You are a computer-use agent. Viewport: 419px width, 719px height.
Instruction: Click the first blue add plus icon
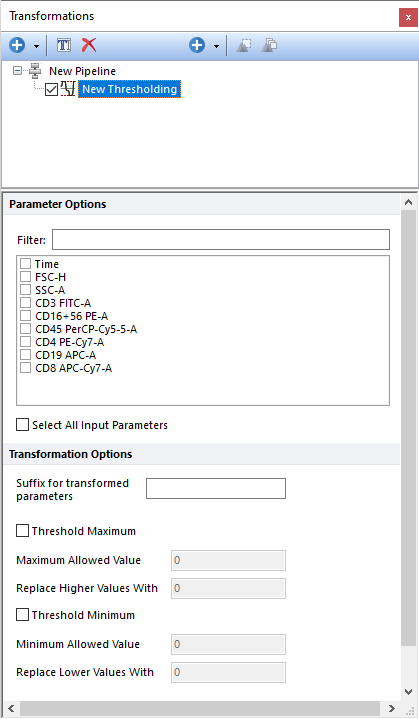coord(17,45)
